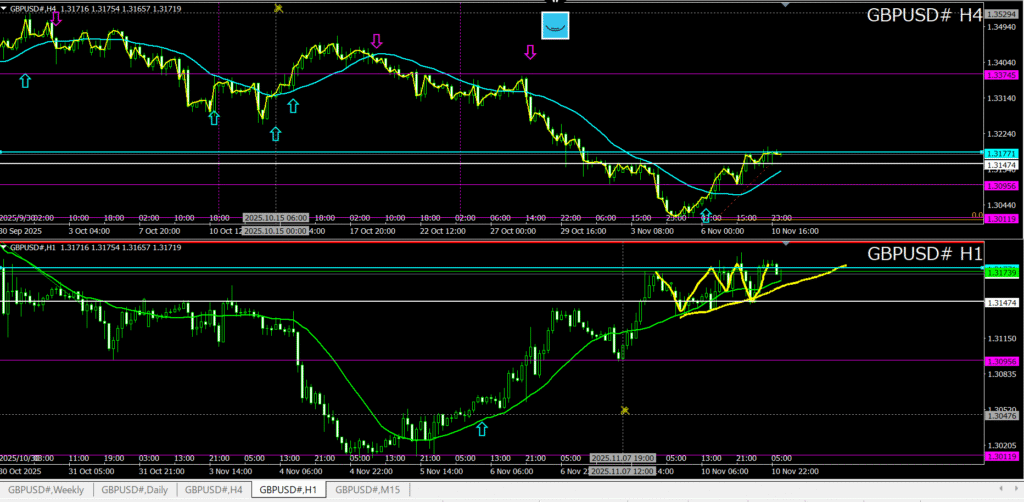Screen dimensions: 1024x502
Task: Click the 1.33745 magenta price label
Action: coord(1000,75)
